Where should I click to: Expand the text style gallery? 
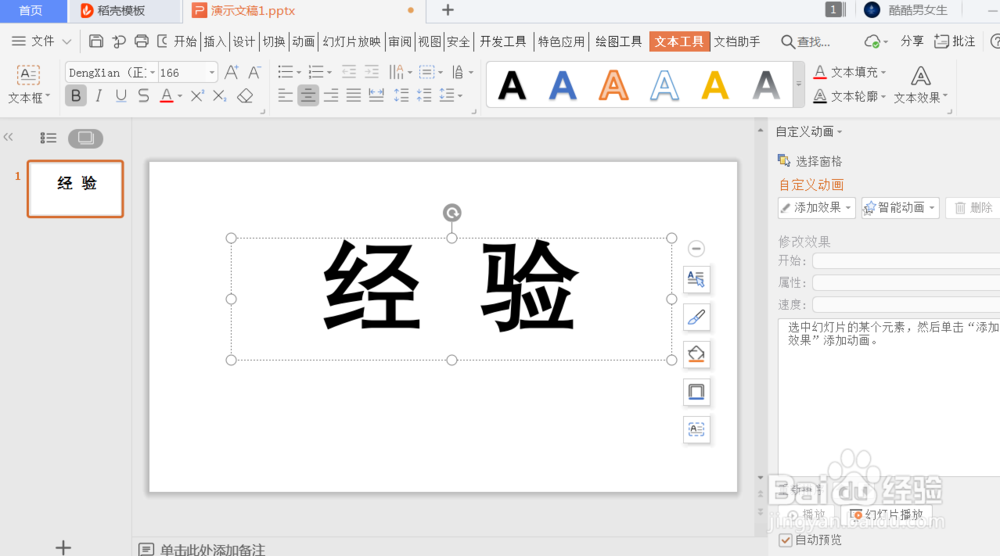point(798,84)
